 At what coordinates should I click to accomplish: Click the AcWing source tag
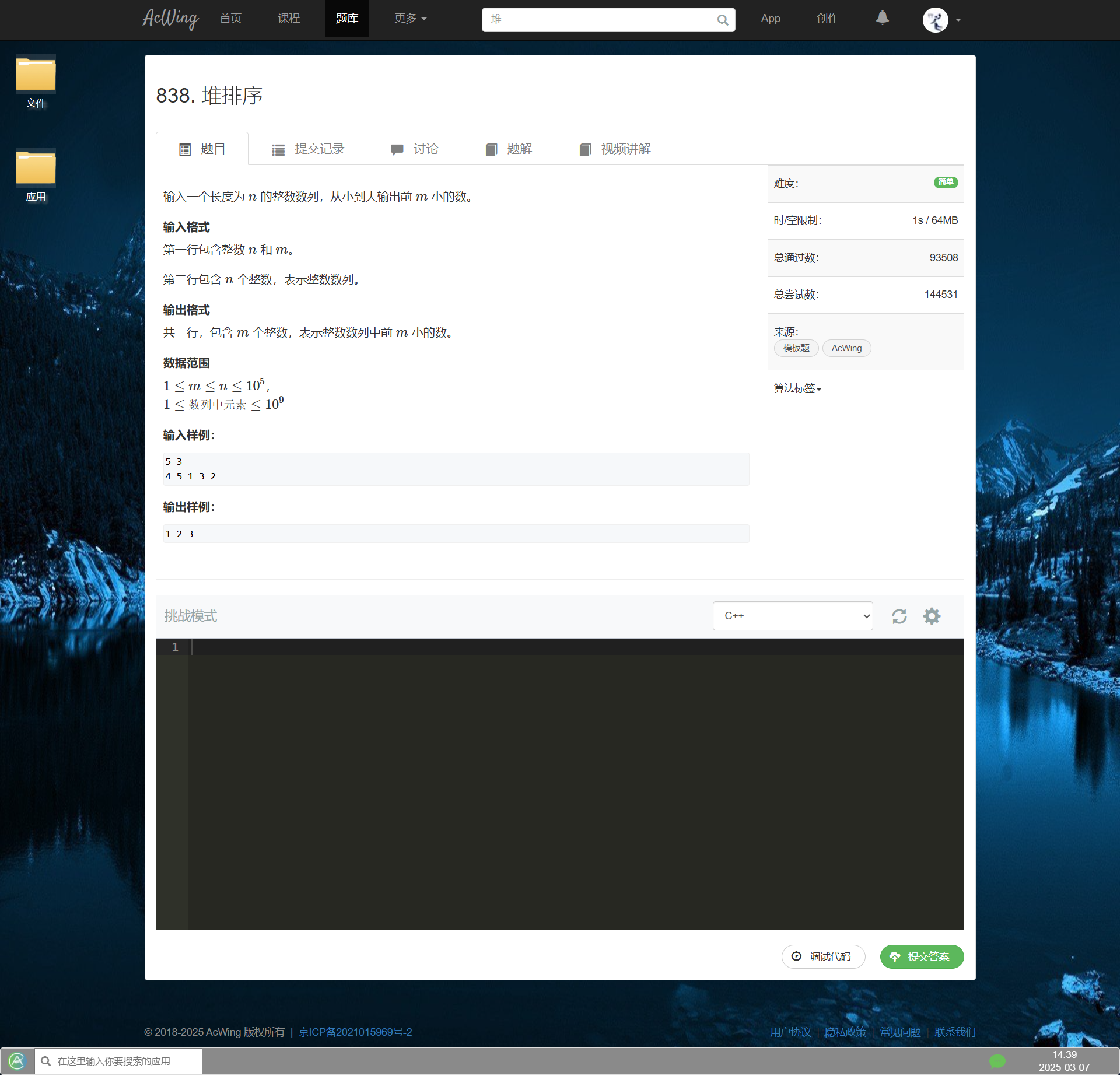click(x=846, y=348)
